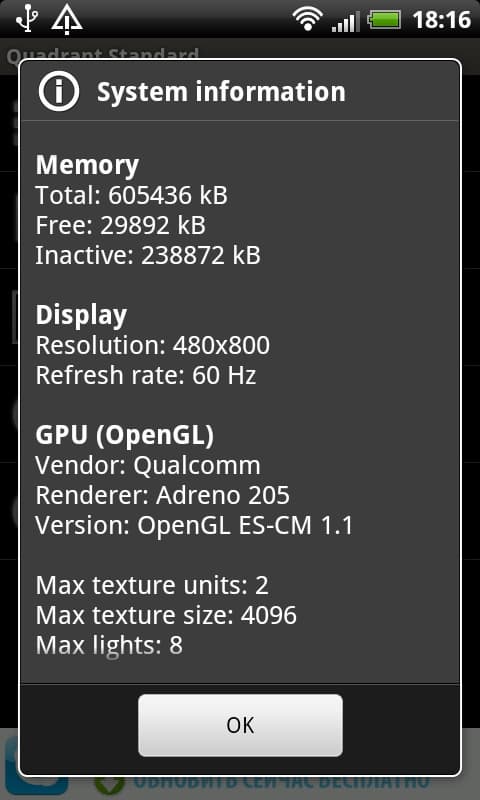Tap the Wi-Fi signal icon

(x=308, y=20)
